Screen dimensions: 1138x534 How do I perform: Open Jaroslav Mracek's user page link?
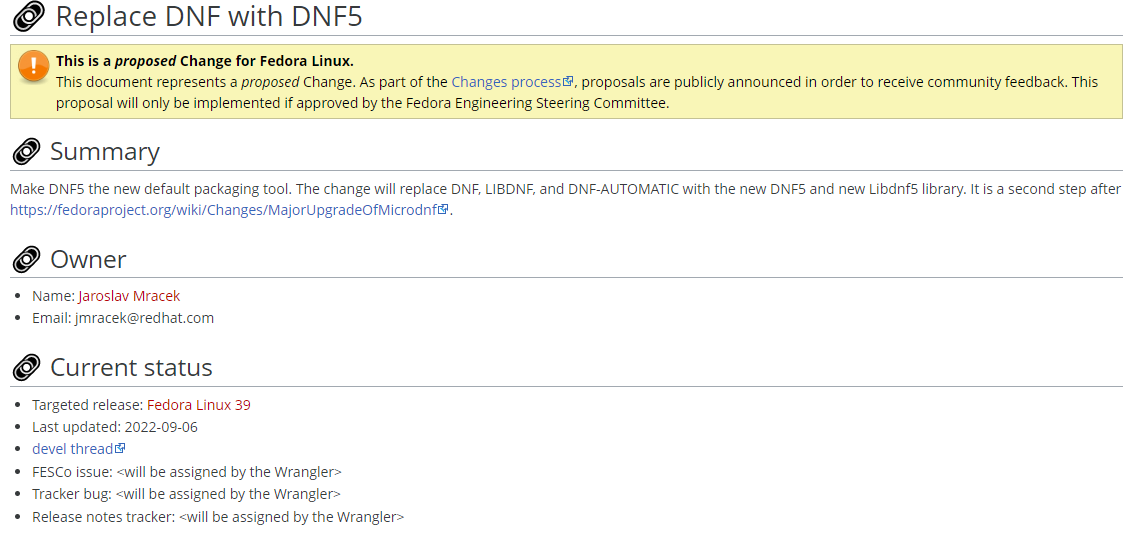coord(129,296)
